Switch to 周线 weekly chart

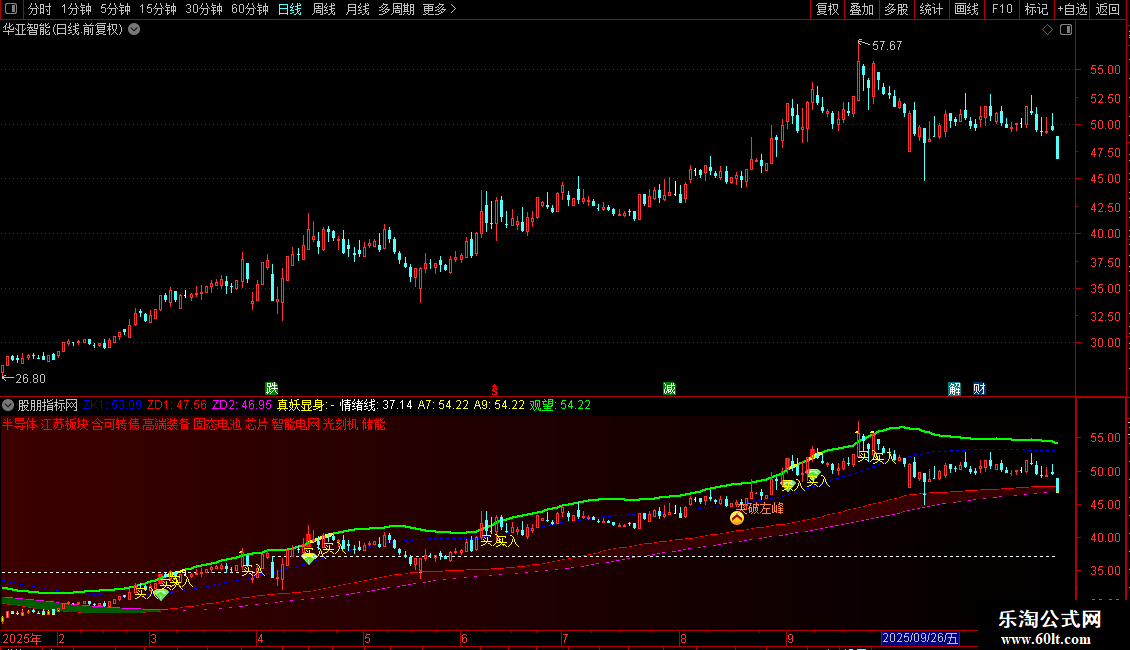[324, 9]
